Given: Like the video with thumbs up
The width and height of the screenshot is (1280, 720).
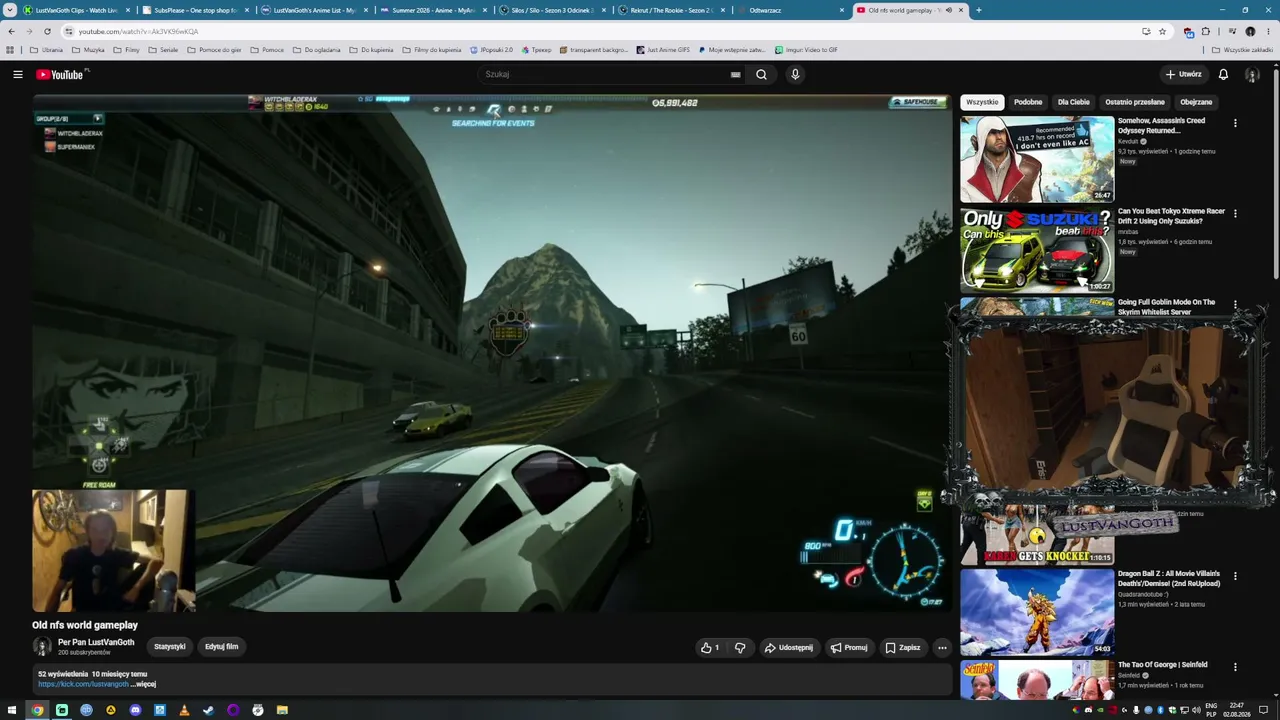Looking at the screenshot, I should [710, 647].
